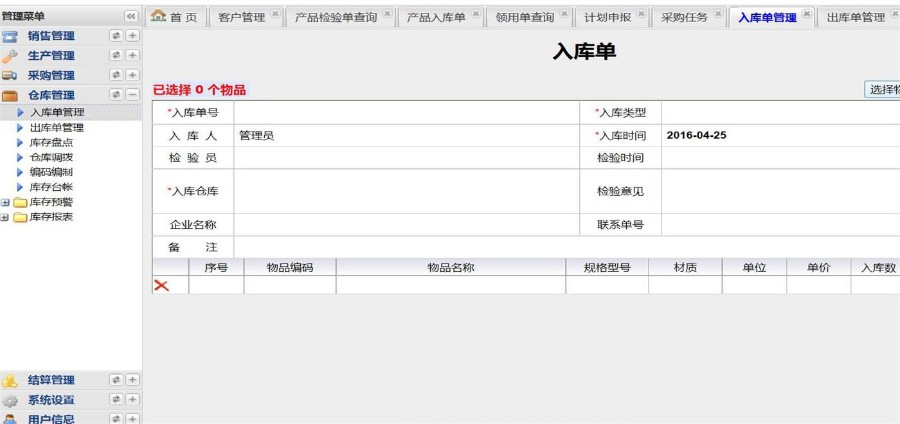This screenshot has height=424, width=900.
Task: Expand the 销售管理 section
Action: coord(133,36)
